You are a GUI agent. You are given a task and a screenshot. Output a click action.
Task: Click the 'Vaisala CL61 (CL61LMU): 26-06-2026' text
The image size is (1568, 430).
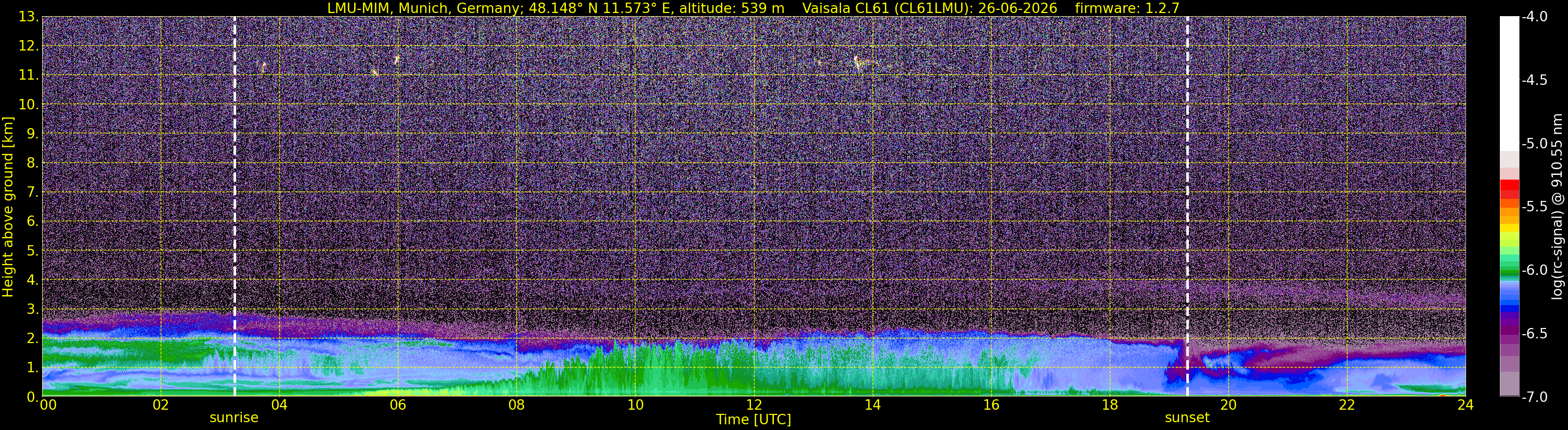[929, 8]
